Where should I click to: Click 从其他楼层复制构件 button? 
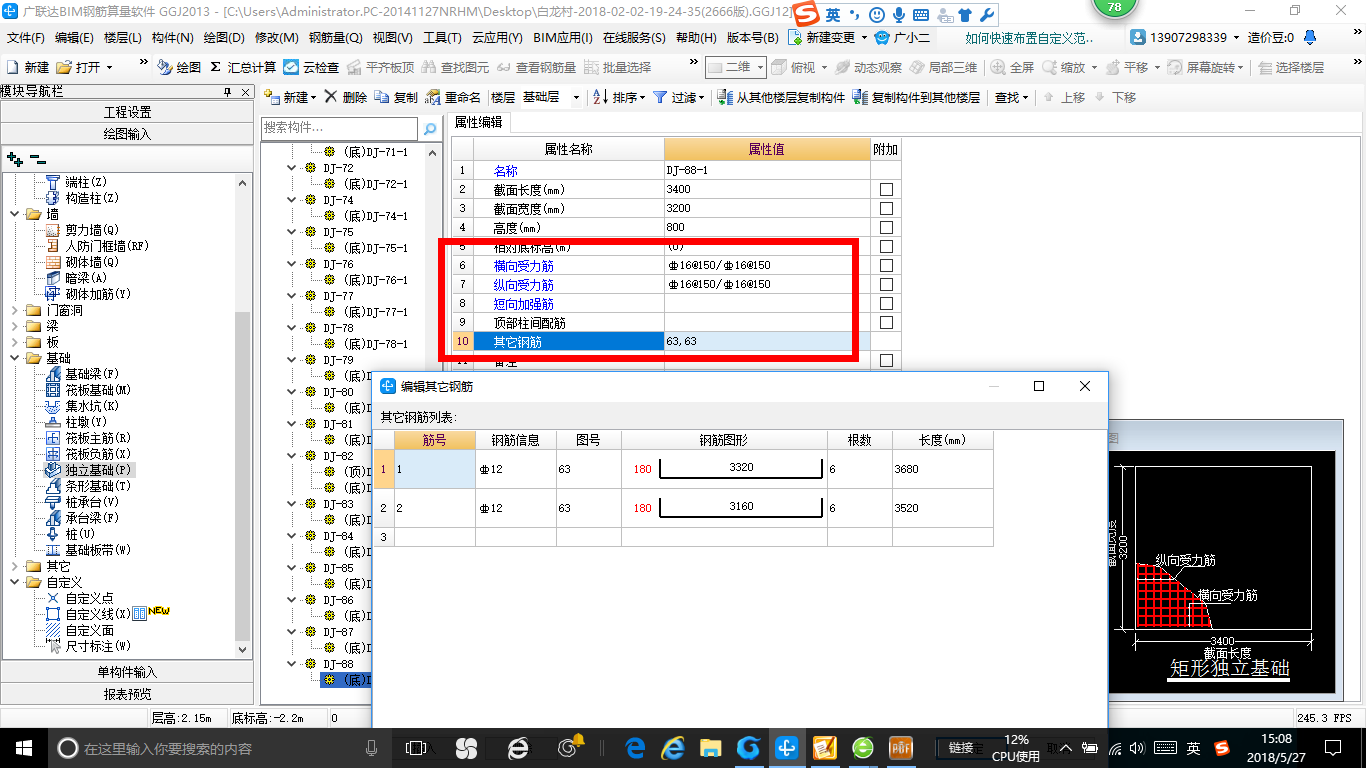[x=780, y=97]
